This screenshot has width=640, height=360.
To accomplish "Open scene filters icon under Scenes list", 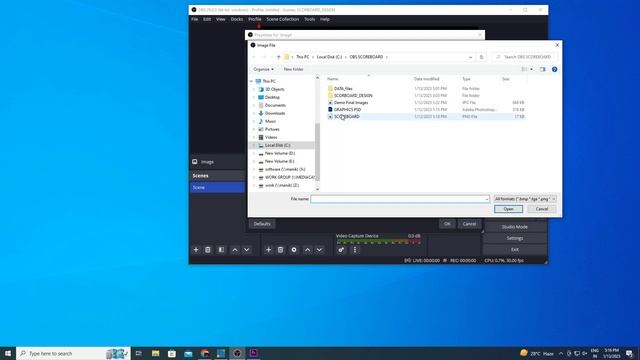I will pyautogui.click(x=221, y=250).
